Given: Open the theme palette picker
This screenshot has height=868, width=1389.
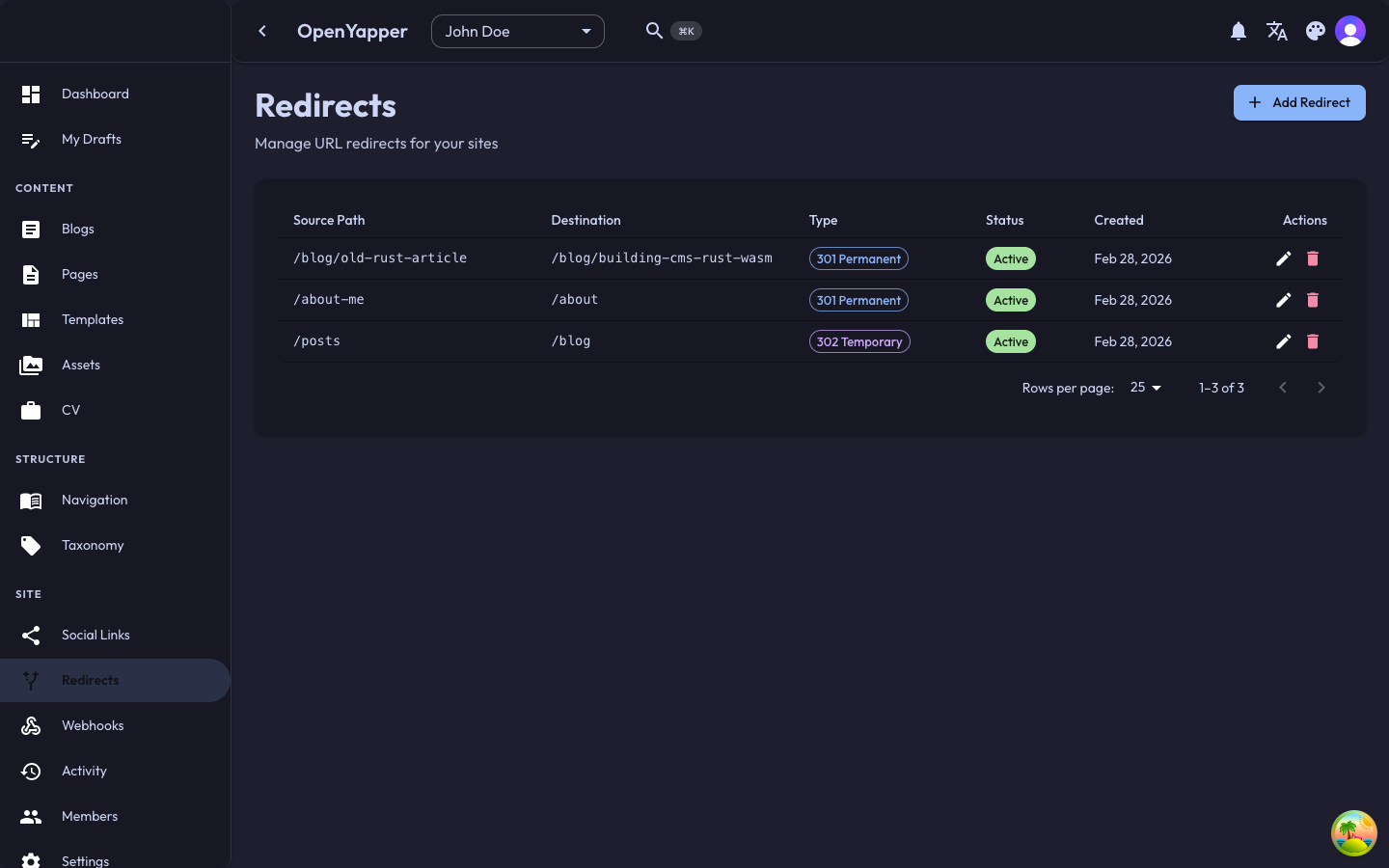Looking at the screenshot, I should [1315, 31].
